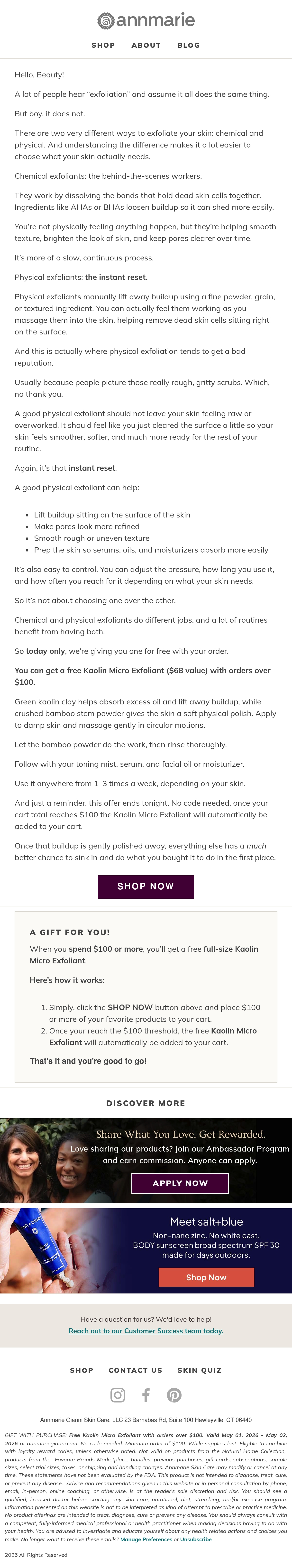Click the Unsubscribe link
This screenshot has height=1568, width=292.
pyautogui.click(x=196, y=1539)
